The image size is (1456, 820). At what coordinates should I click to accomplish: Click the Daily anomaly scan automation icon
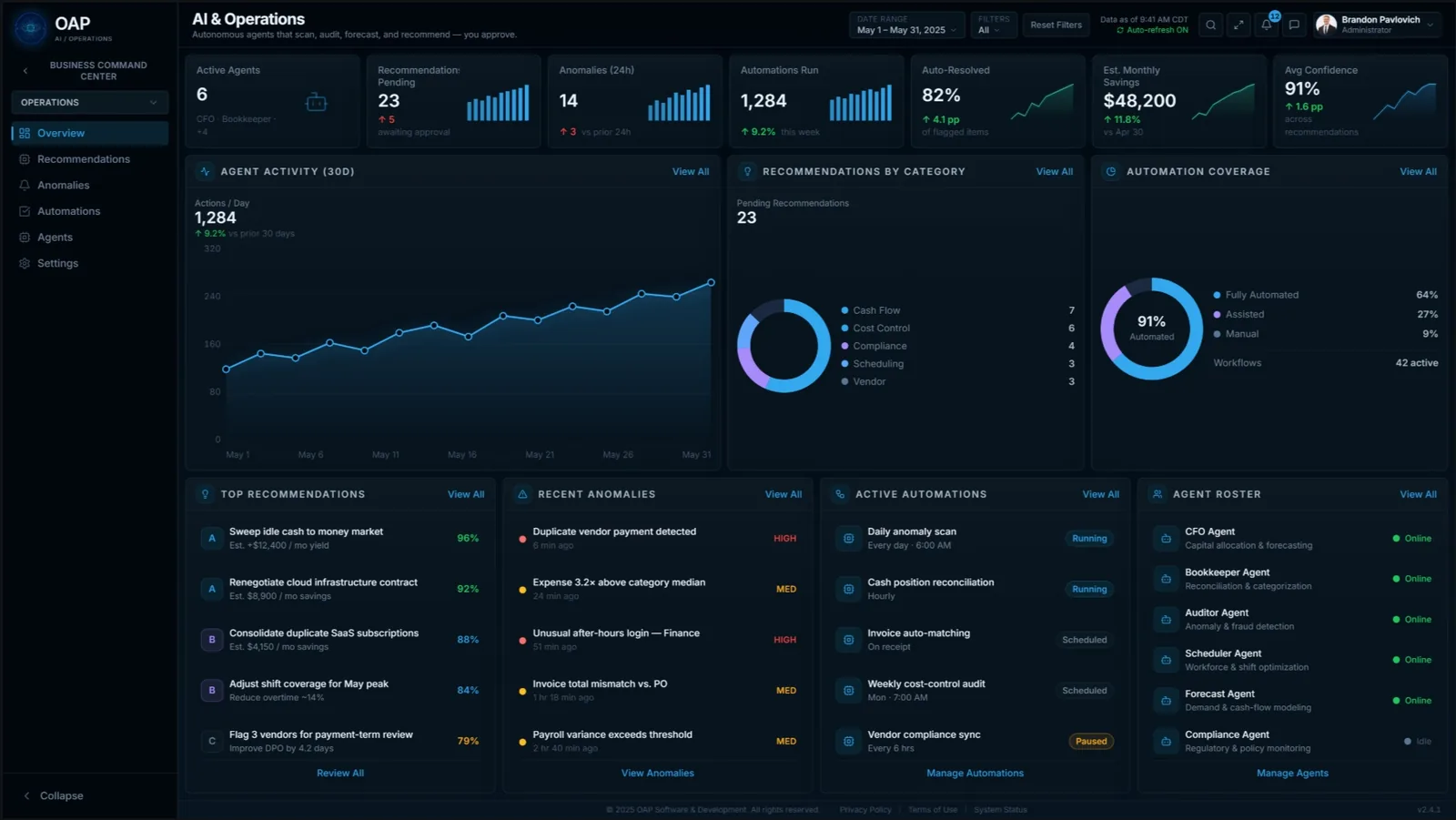[x=848, y=539]
